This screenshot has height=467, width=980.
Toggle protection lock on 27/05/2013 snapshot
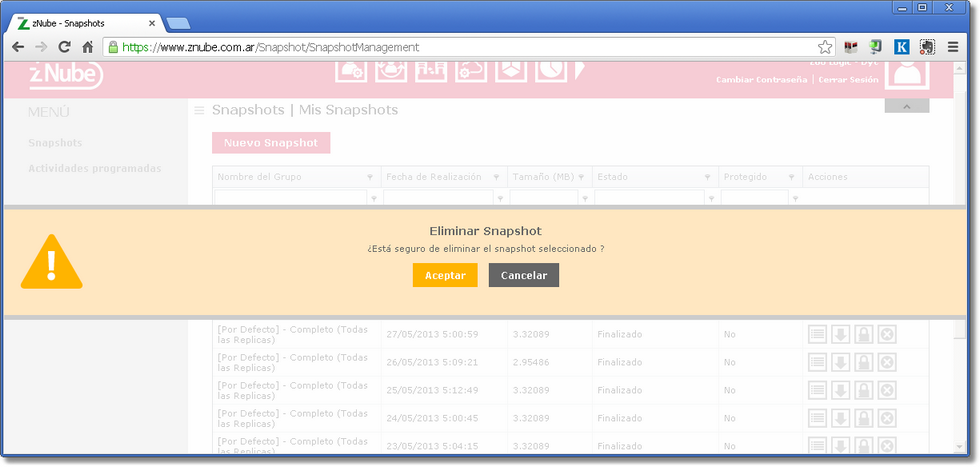863,334
